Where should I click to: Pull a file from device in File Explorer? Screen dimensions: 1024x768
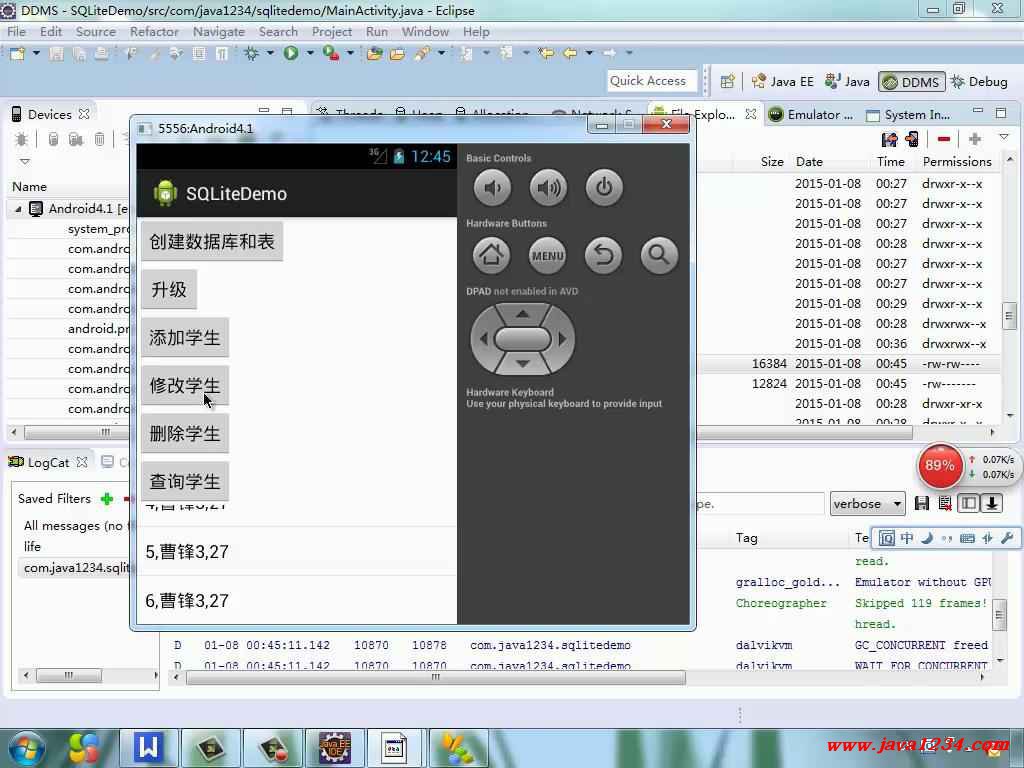889,139
